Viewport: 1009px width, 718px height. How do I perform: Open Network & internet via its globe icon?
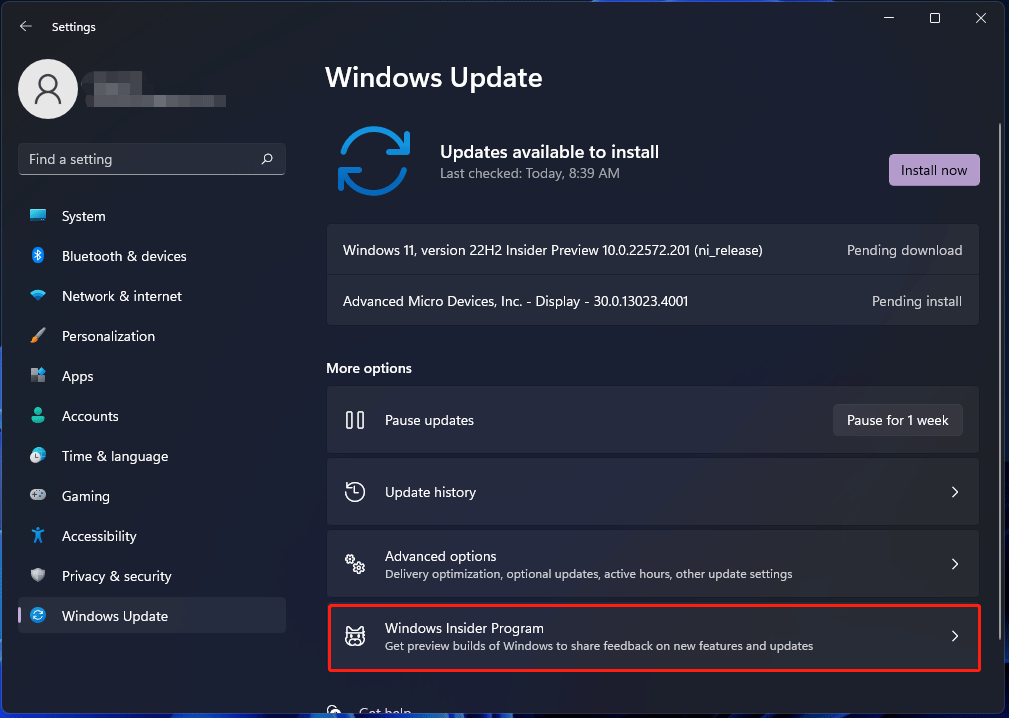[x=38, y=296]
